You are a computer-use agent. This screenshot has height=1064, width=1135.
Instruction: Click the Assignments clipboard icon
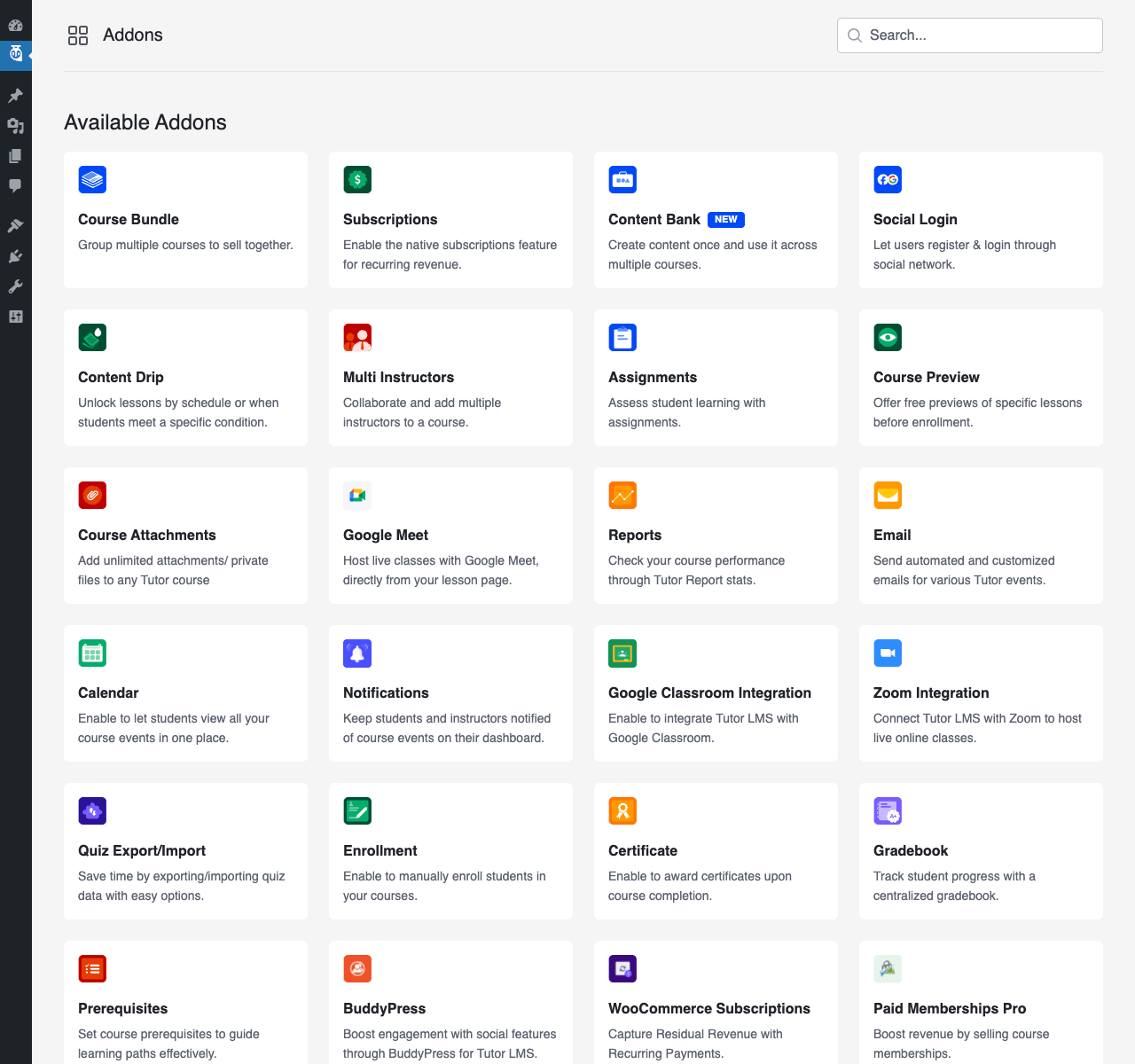pyautogui.click(x=622, y=338)
